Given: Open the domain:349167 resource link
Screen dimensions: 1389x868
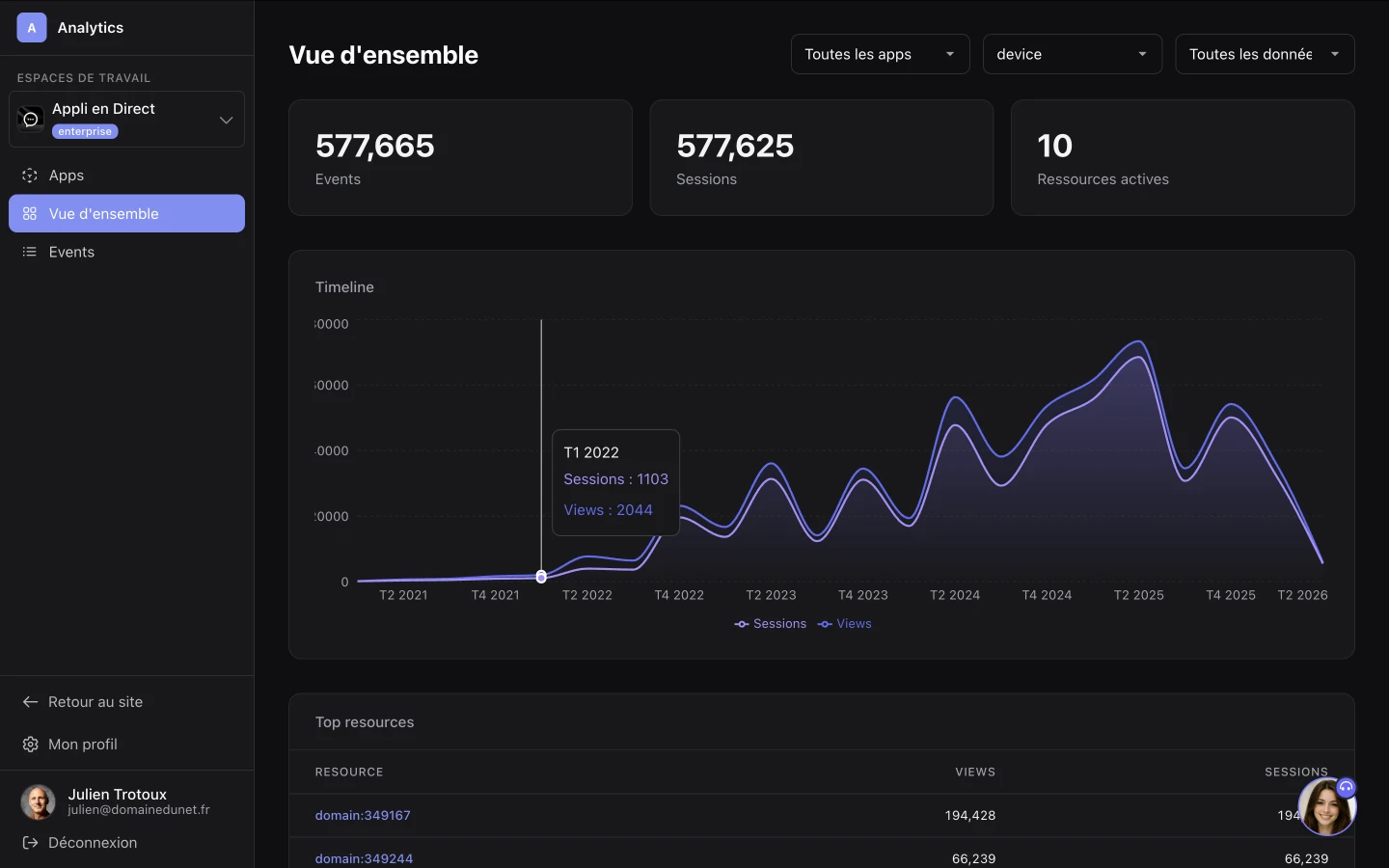Looking at the screenshot, I should (x=363, y=815).
